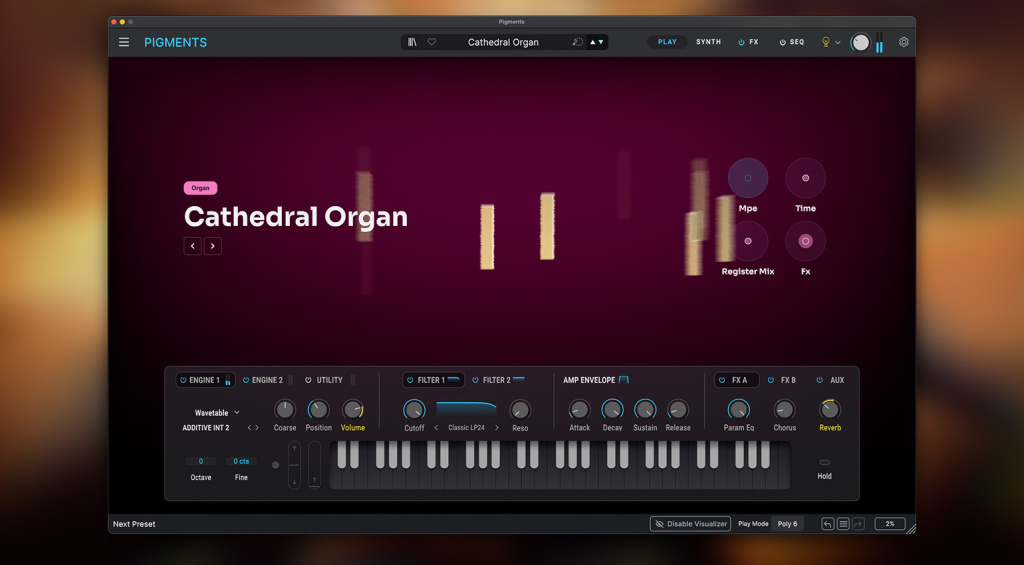Click the master volume knob in top bar
Viewport: 1024px width, 565px height.
coord(861,42)
